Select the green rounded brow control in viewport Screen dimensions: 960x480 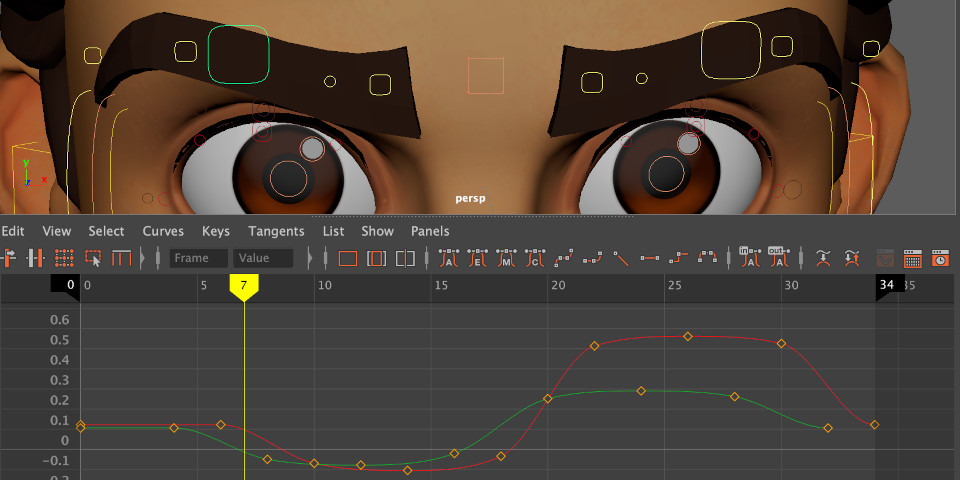pyautogui.click(x=239, y=54)
